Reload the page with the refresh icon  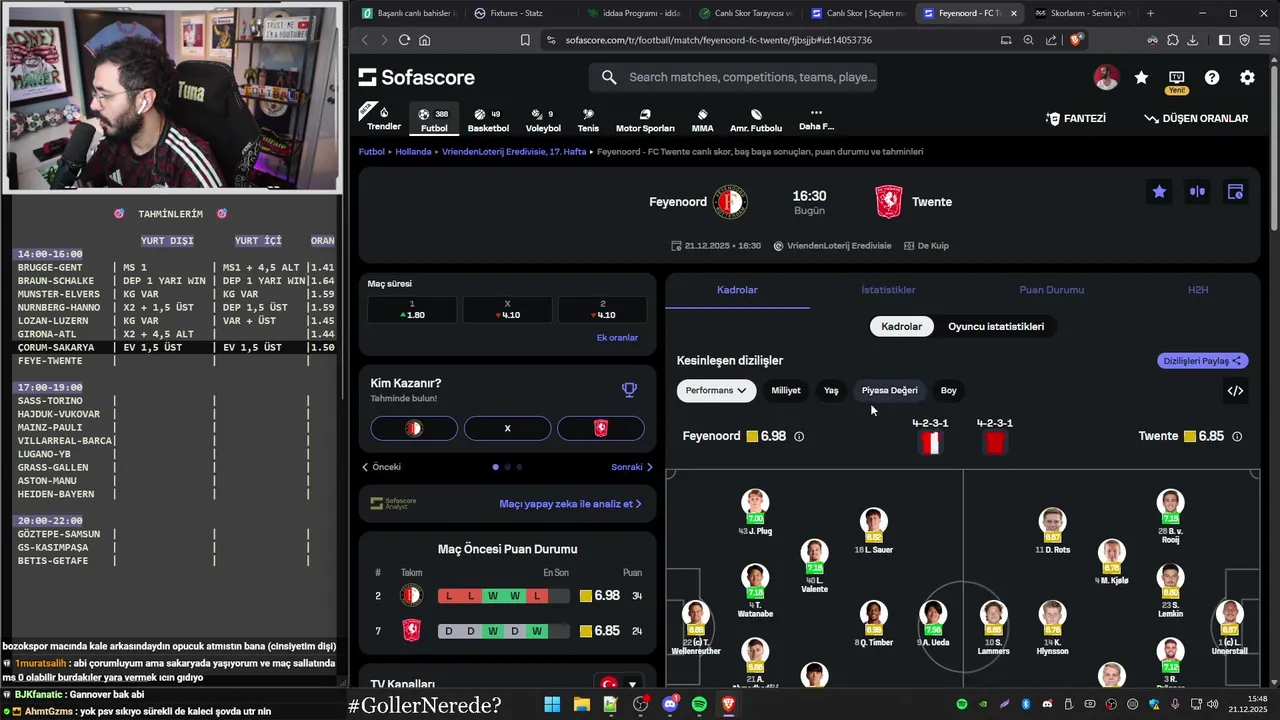404,40
